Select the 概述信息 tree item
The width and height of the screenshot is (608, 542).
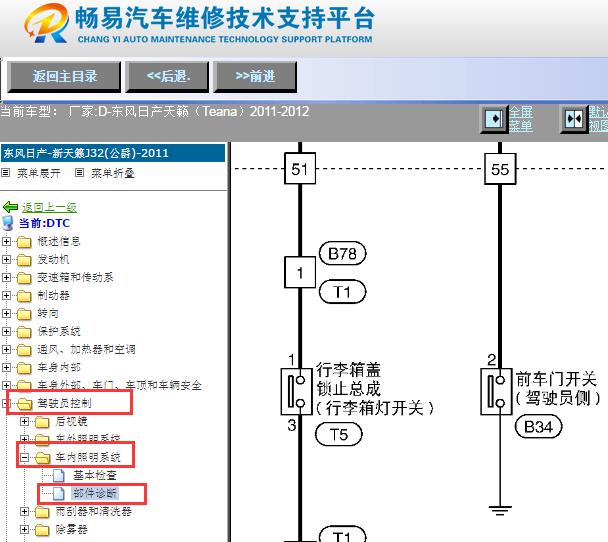[x=59, y=242]
